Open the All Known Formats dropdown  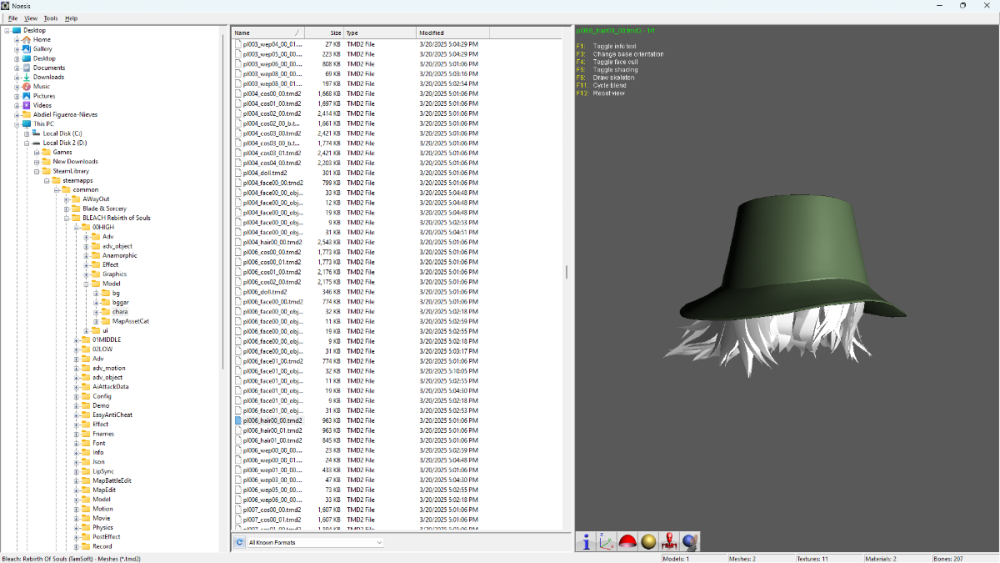coord(315,543)
